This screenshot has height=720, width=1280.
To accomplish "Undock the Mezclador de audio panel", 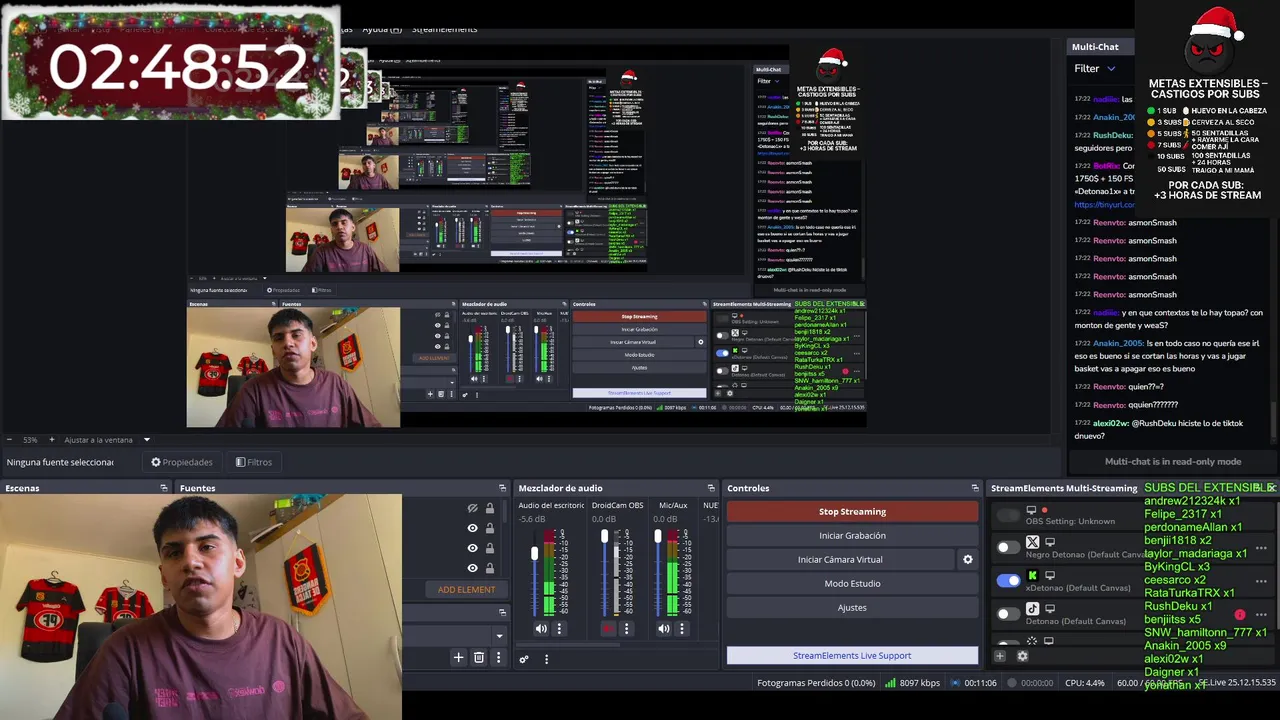I will click(711, 488).
